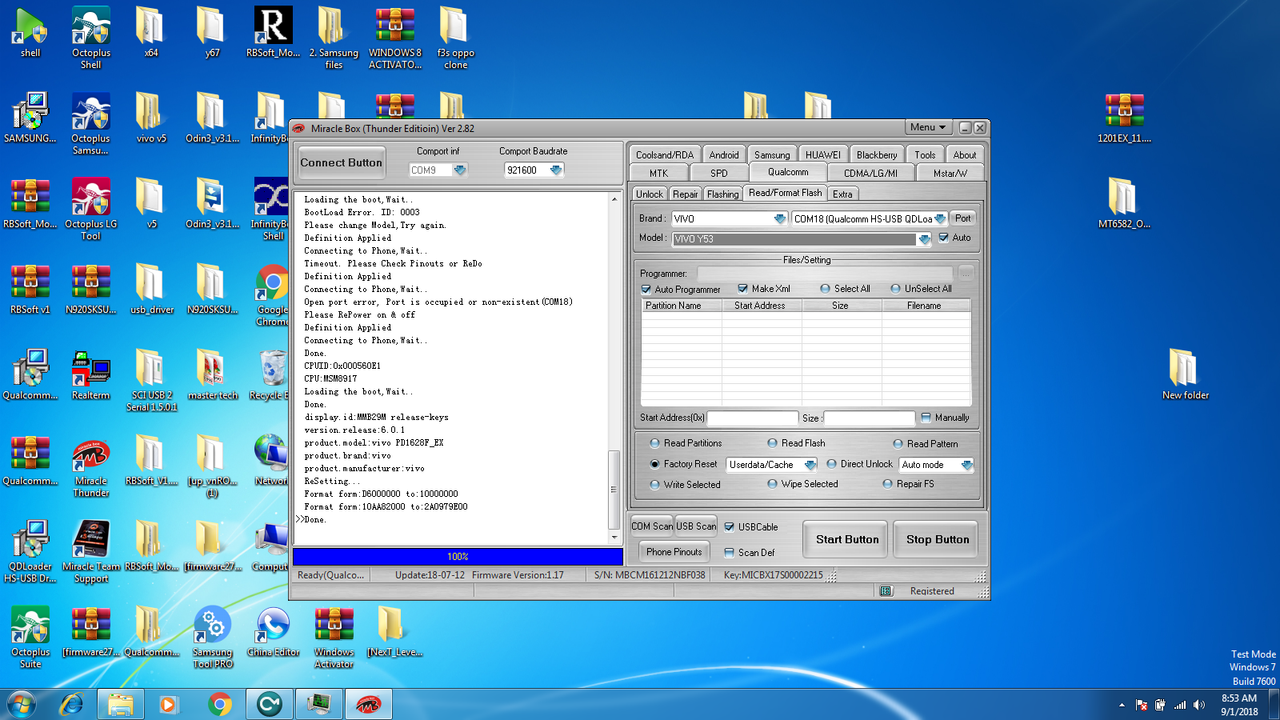Switch to the SPD tab

tap(719, 173)
